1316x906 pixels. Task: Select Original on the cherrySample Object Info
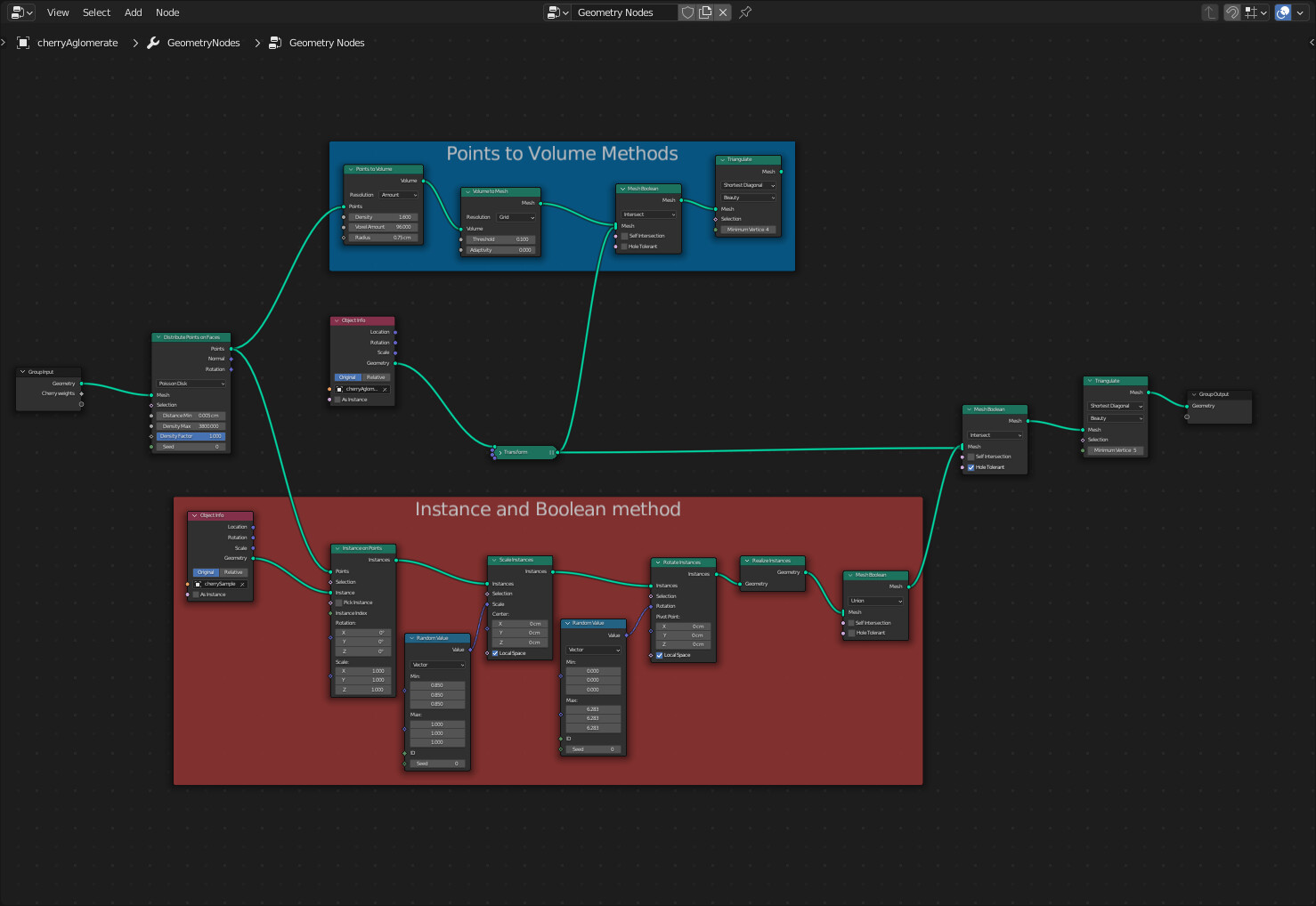point(206,572)
